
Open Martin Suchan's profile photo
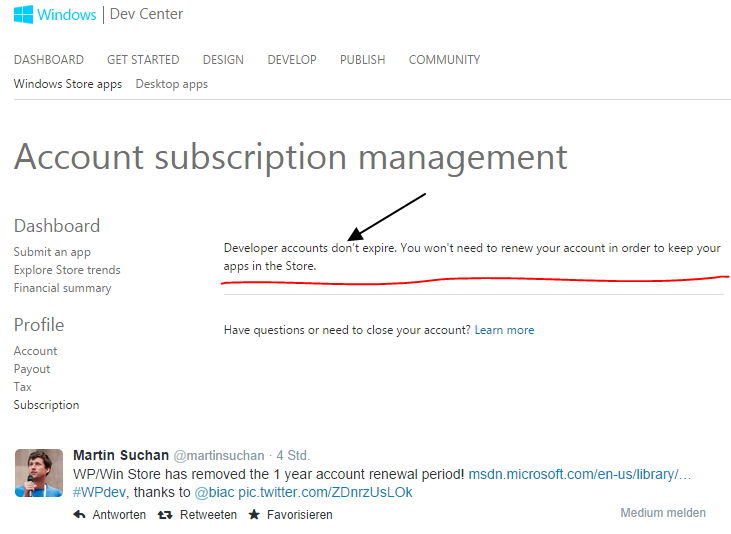(39, 473)
